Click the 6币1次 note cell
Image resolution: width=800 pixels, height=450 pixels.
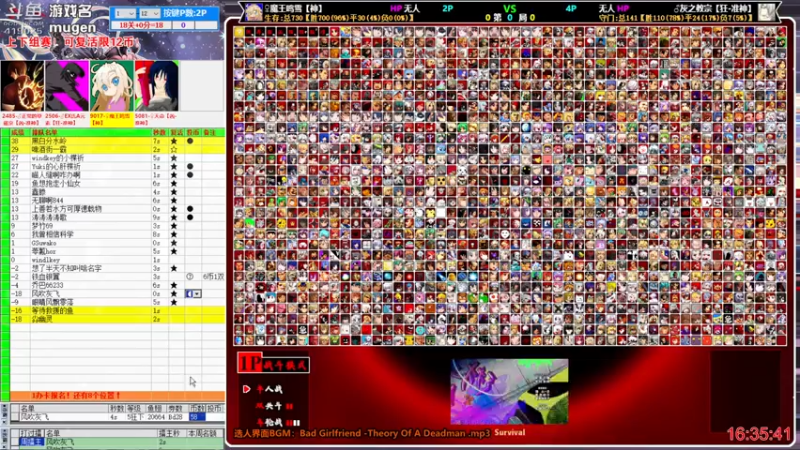click(213, 277)
